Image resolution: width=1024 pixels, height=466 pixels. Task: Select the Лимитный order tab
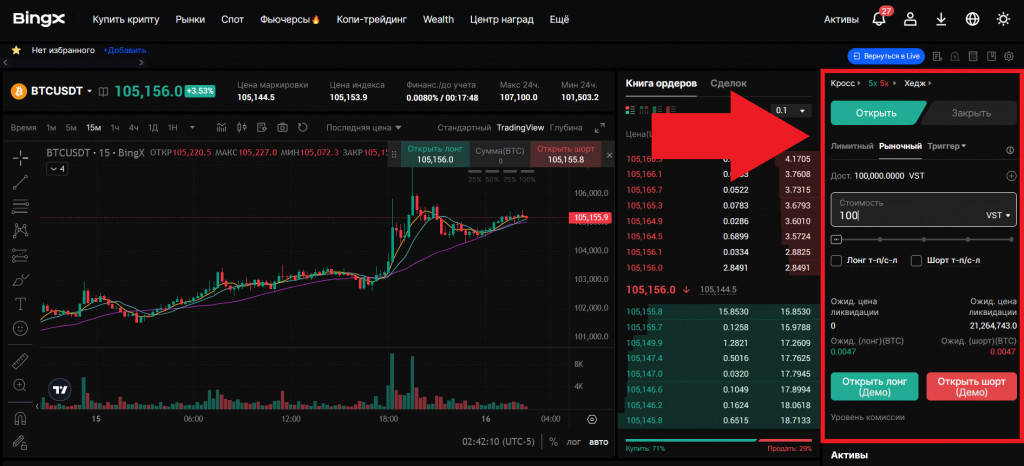pyautogui.click(x=852, y=146)
